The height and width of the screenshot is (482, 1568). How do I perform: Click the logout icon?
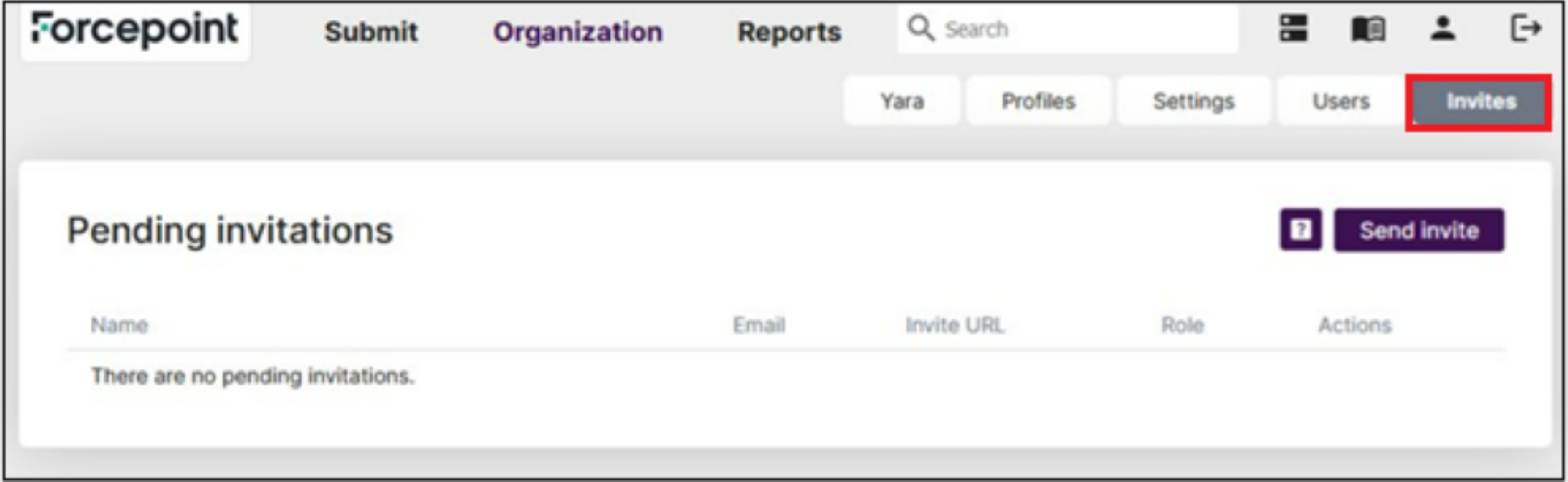(x=1525, y=29)
